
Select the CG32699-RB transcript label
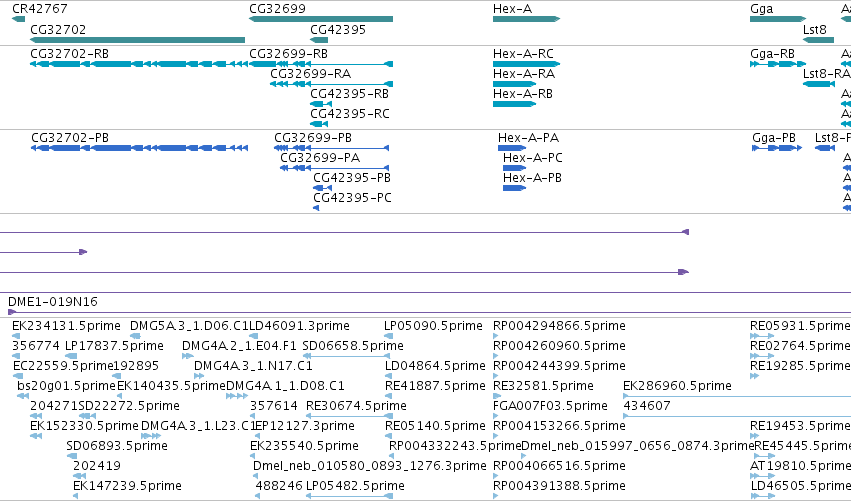click(288, 54)
